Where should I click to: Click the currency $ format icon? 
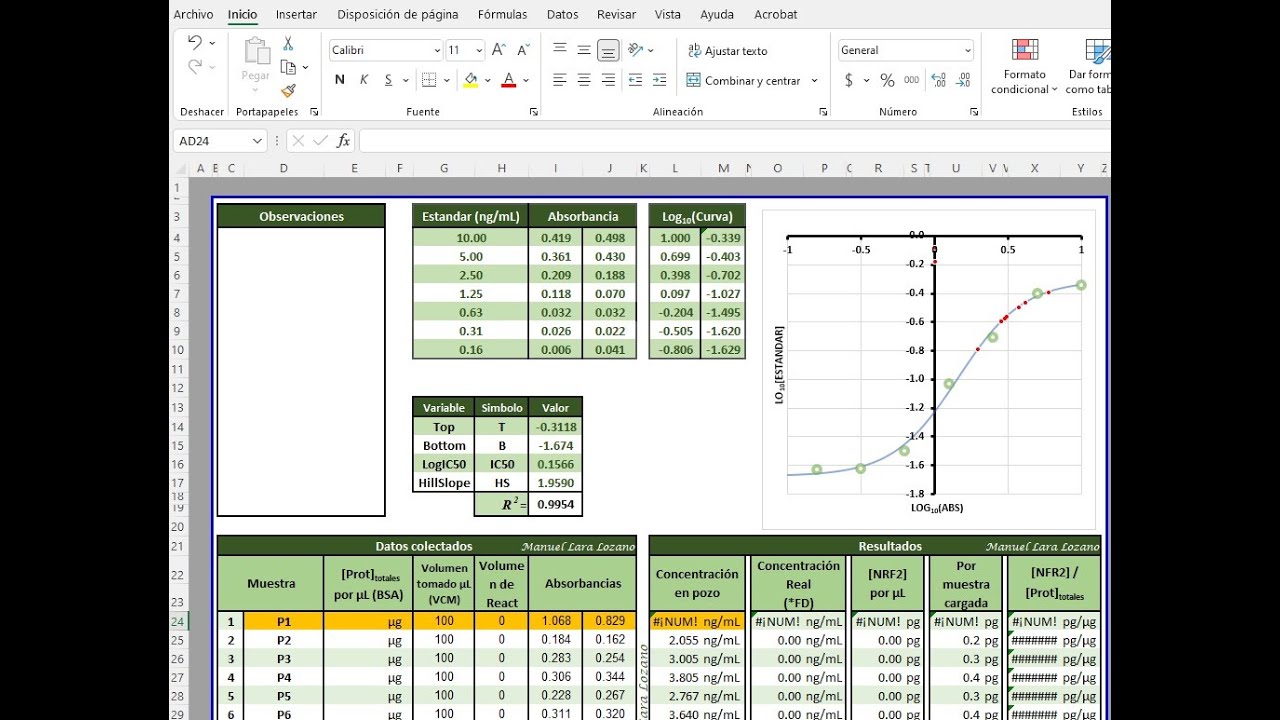point(849,80)
